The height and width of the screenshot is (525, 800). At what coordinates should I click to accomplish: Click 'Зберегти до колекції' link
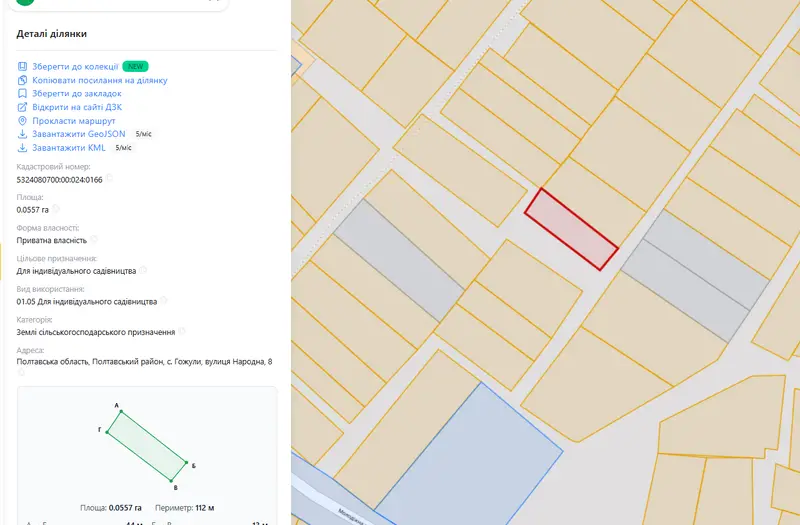tap(75, 66)
